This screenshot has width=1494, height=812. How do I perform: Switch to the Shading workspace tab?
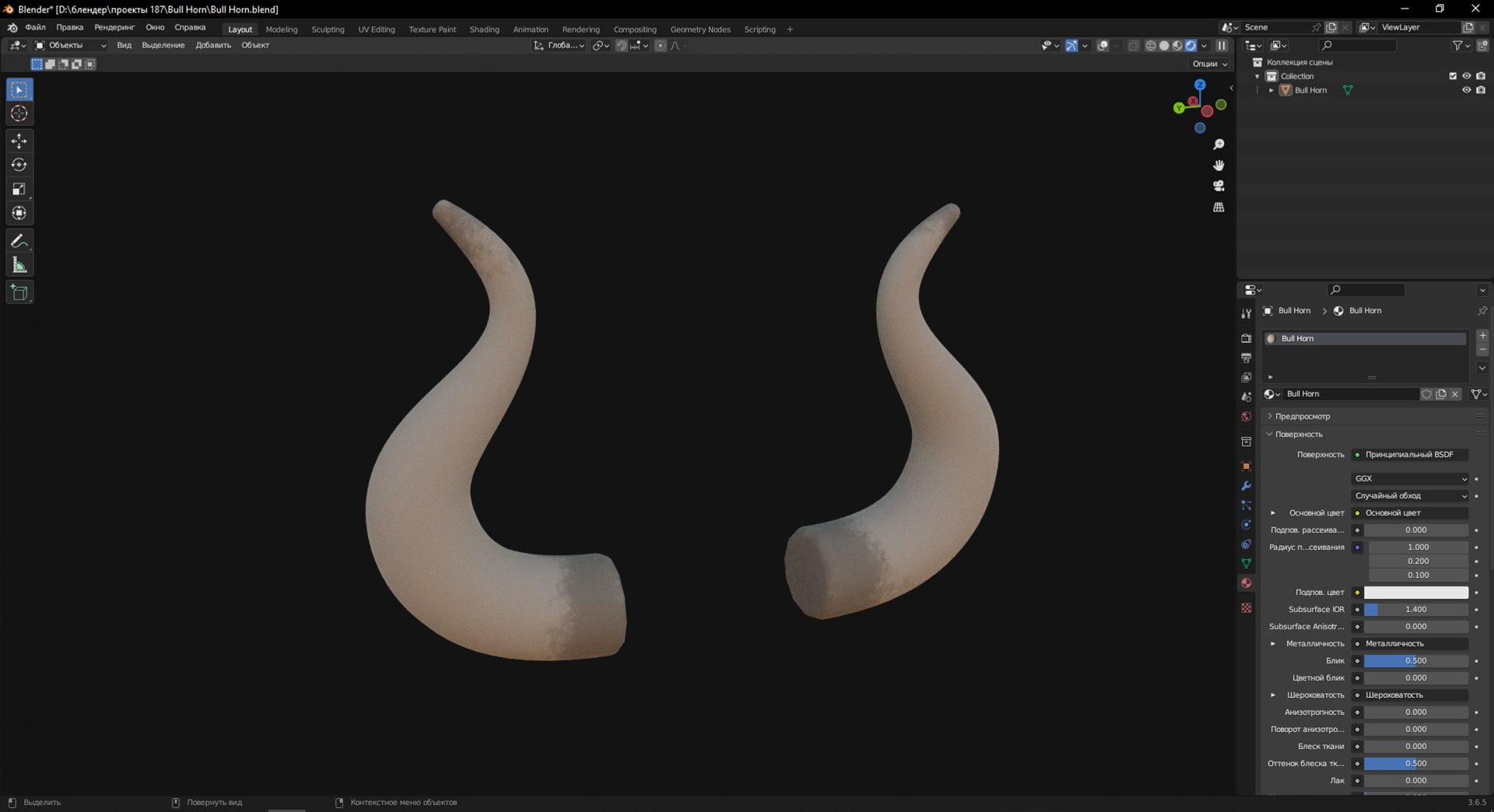[x=484, y=30]
